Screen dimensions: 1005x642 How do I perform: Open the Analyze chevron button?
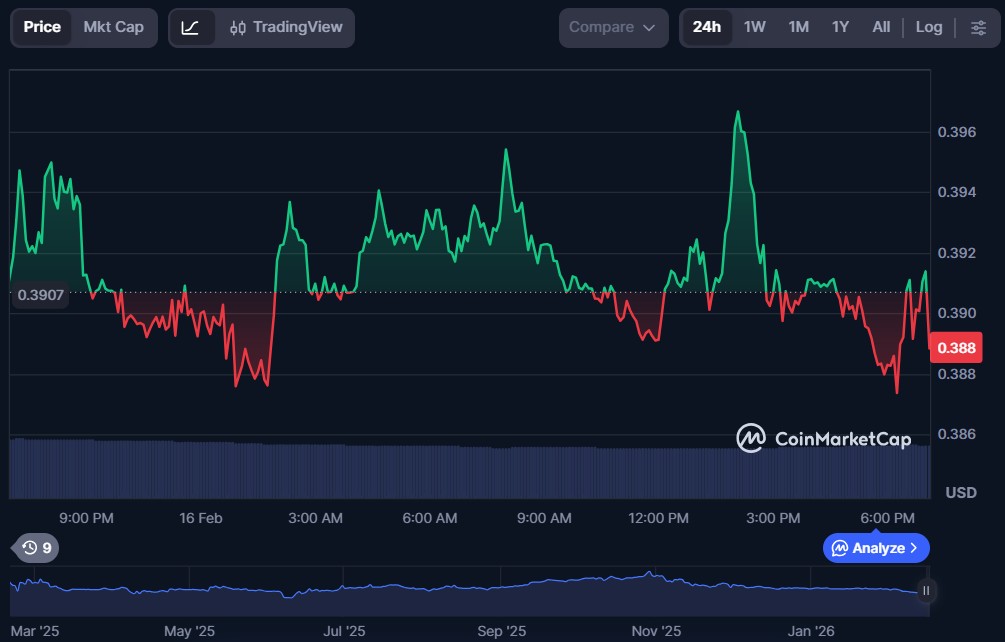876,548
